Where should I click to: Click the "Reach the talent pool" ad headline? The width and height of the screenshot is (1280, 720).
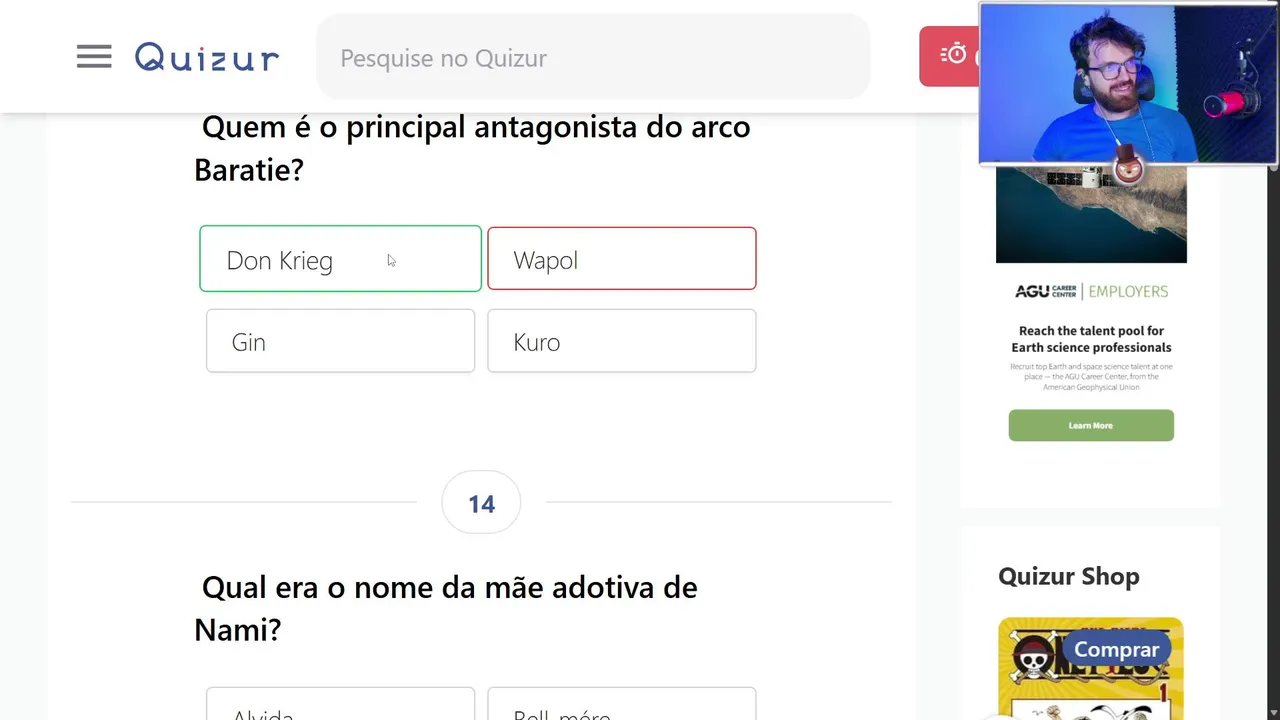[x=1090, y=339]
